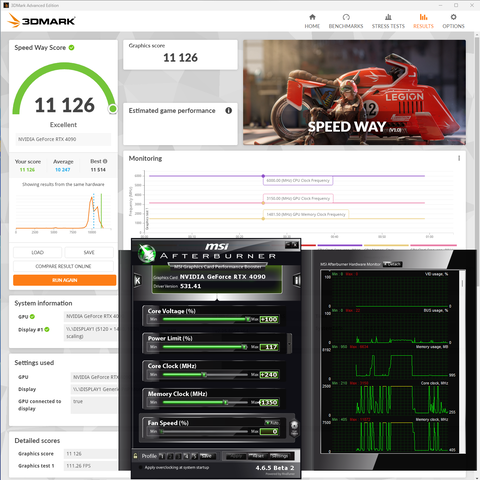Screen dimensions: 480x480
Task: Click the Core Clock +240 value box
Action: 269,375
